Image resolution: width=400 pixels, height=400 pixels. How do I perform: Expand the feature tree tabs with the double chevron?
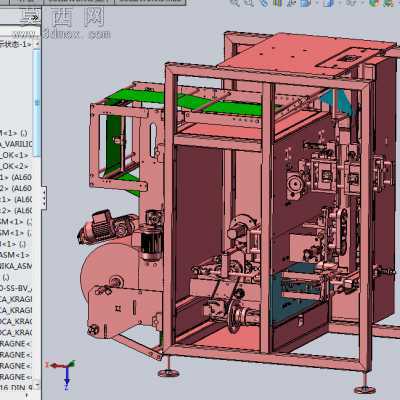click(x=34, y=18)
